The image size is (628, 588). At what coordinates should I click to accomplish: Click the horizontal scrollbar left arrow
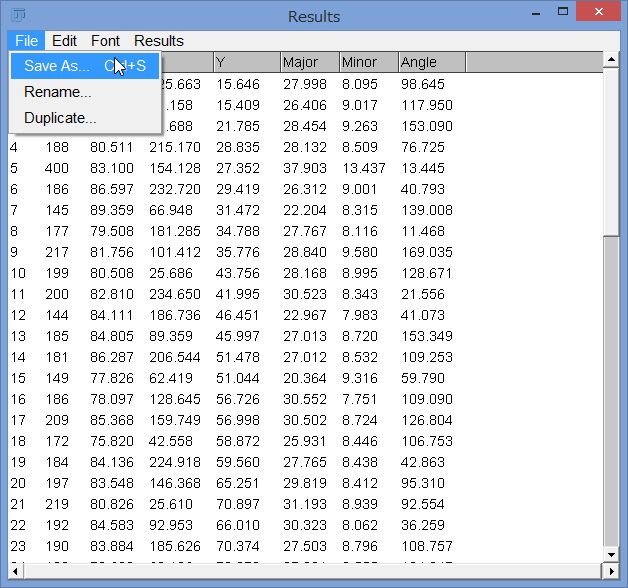click(15, 571)
